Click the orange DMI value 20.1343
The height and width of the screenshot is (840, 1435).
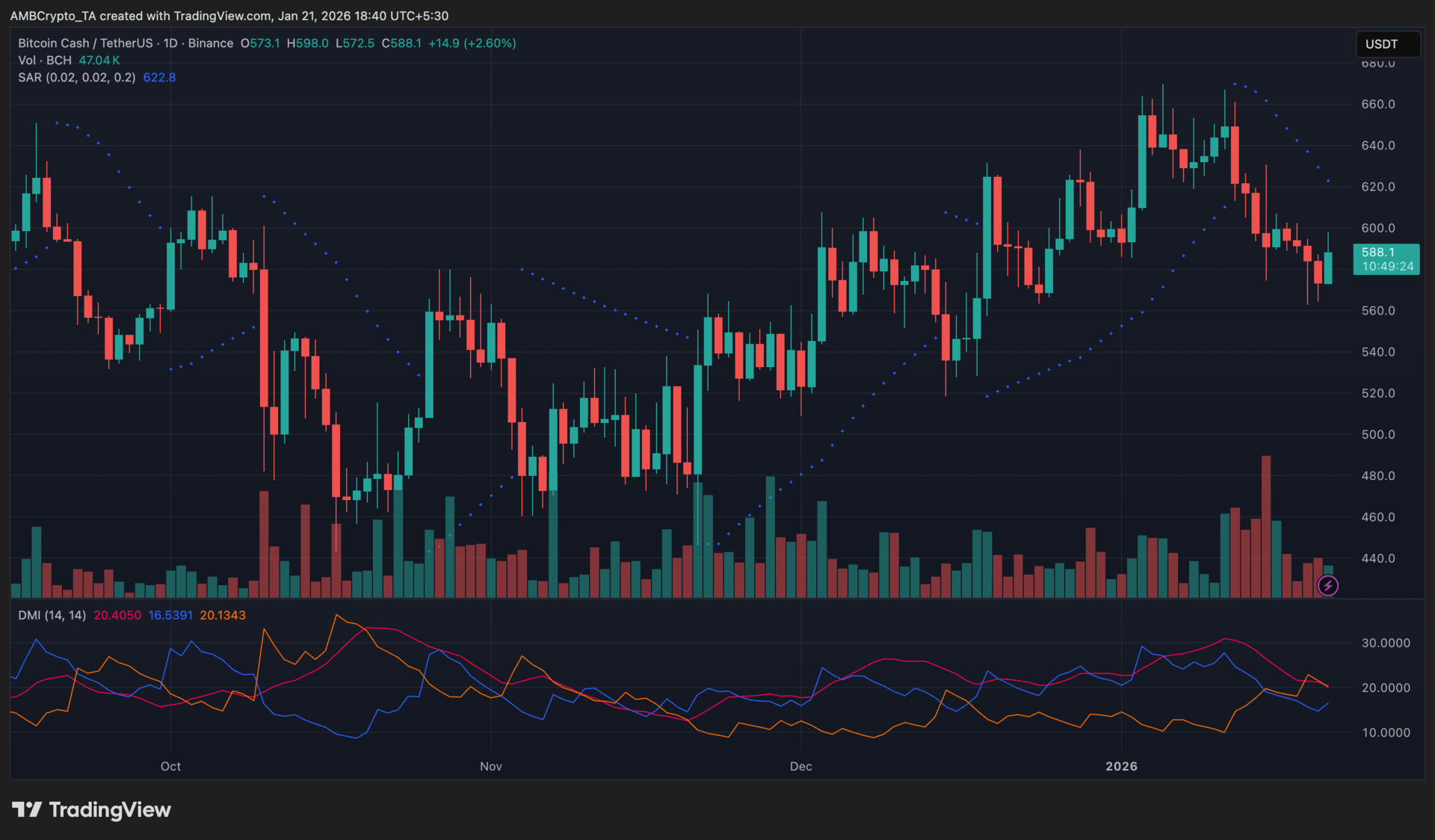[223, 615]
